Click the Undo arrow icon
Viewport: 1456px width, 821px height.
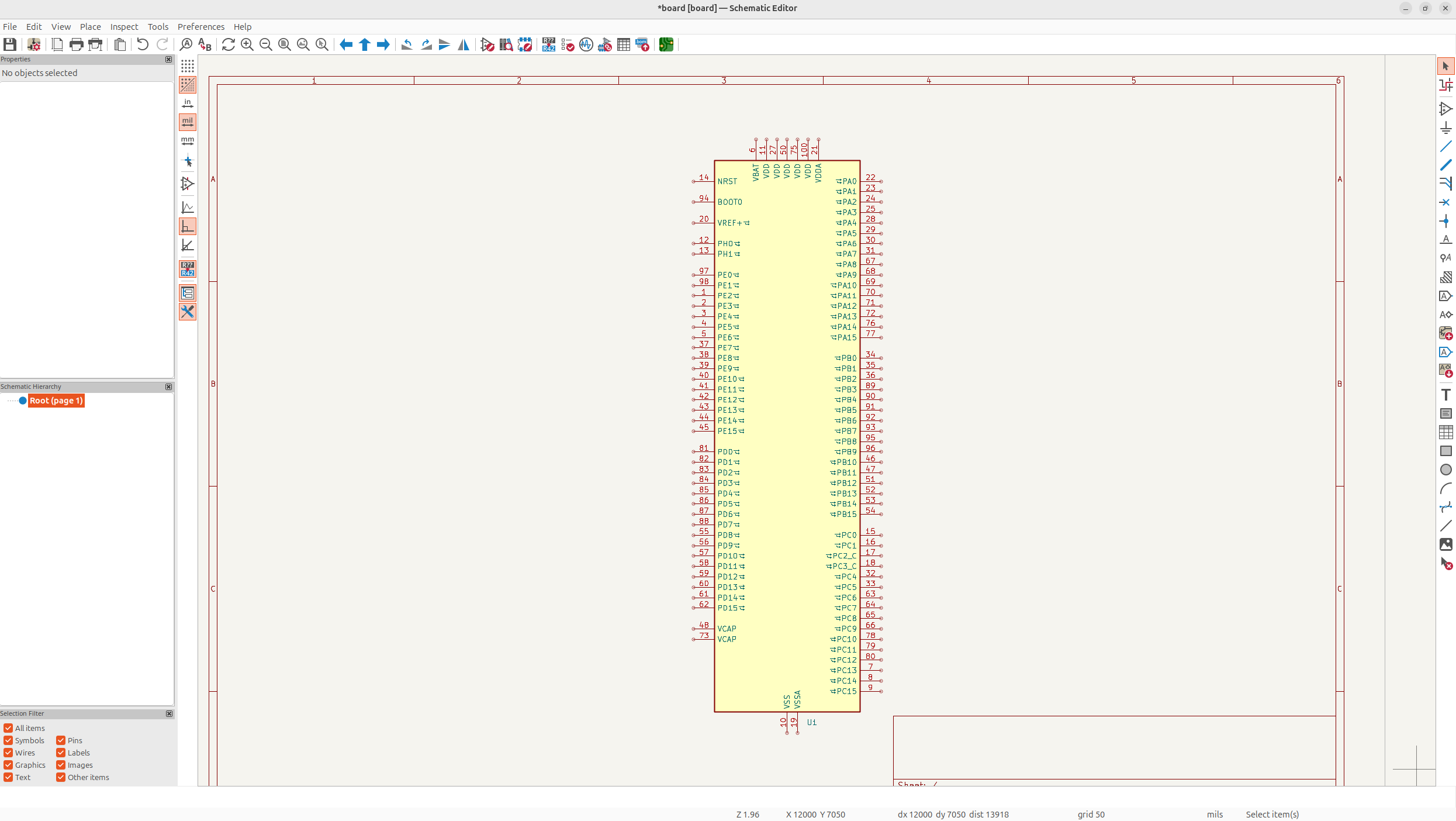coord(143,44)
